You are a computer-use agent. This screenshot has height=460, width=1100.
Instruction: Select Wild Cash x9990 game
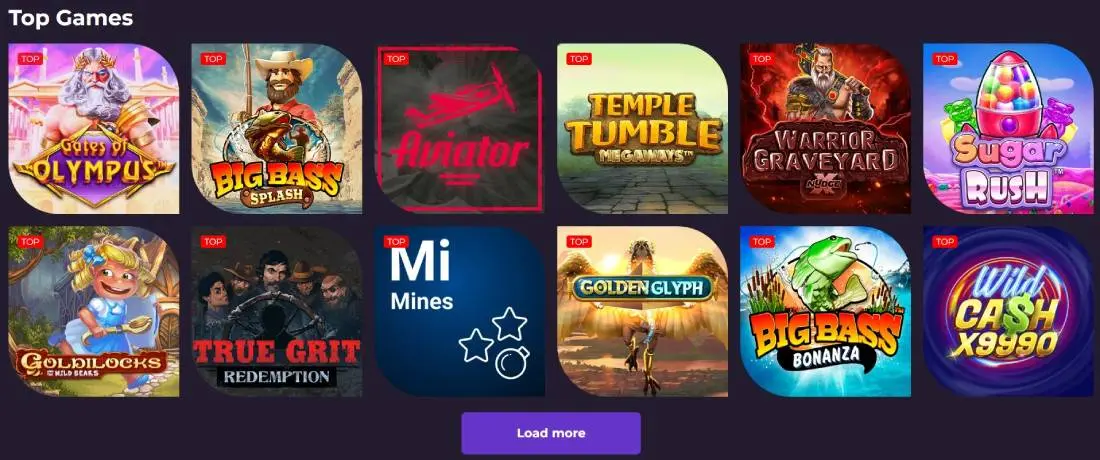coord(1008,311)
